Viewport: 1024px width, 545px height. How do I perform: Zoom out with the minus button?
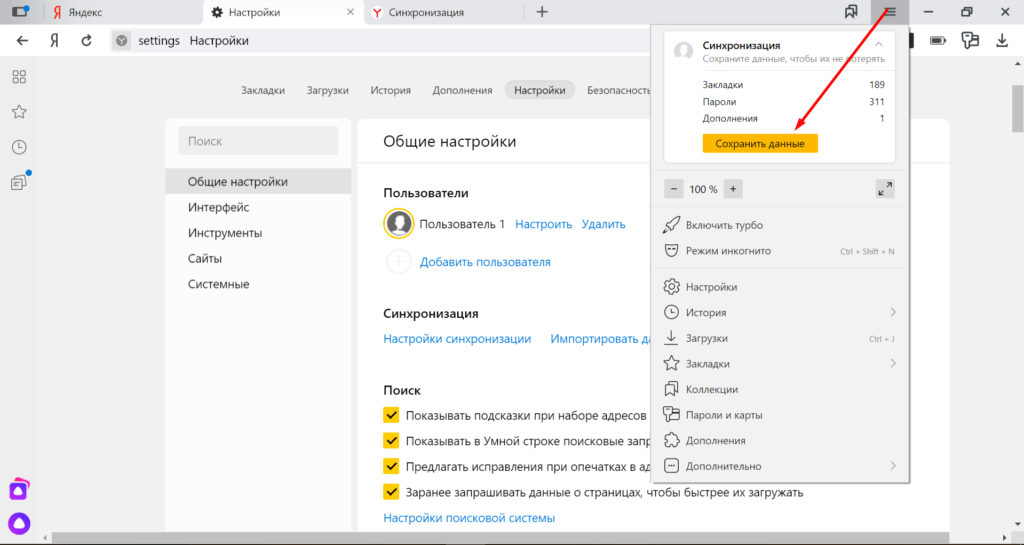coord(673,189)
